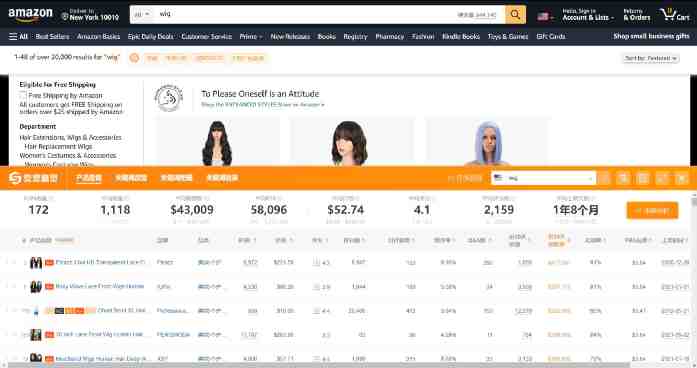Click the Hair Replacement Wigs department link
Image resolution: width=697 pixels, height=368 pixels.
tap(58, 146)
